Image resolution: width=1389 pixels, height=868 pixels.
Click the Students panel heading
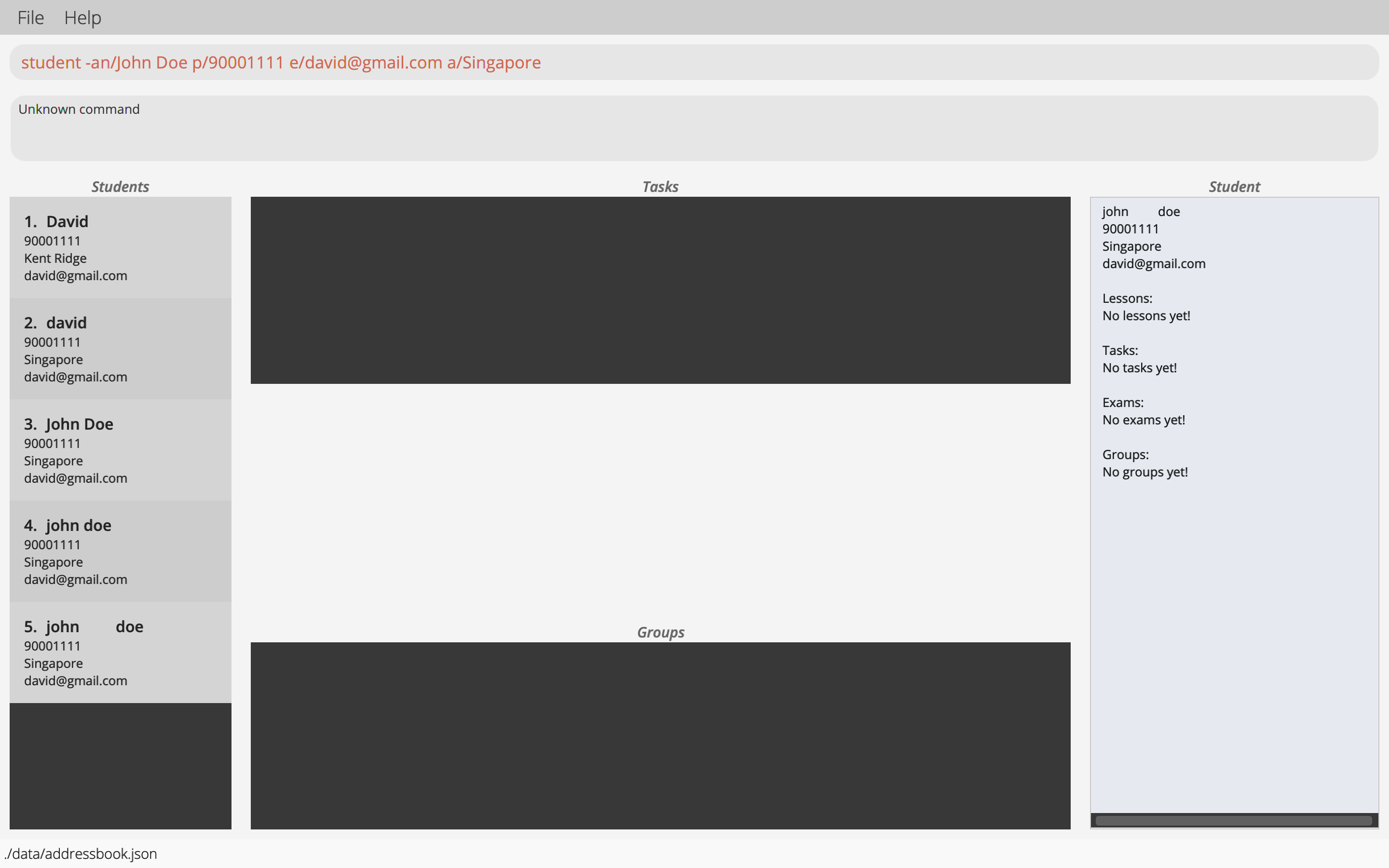coord(120,187)
